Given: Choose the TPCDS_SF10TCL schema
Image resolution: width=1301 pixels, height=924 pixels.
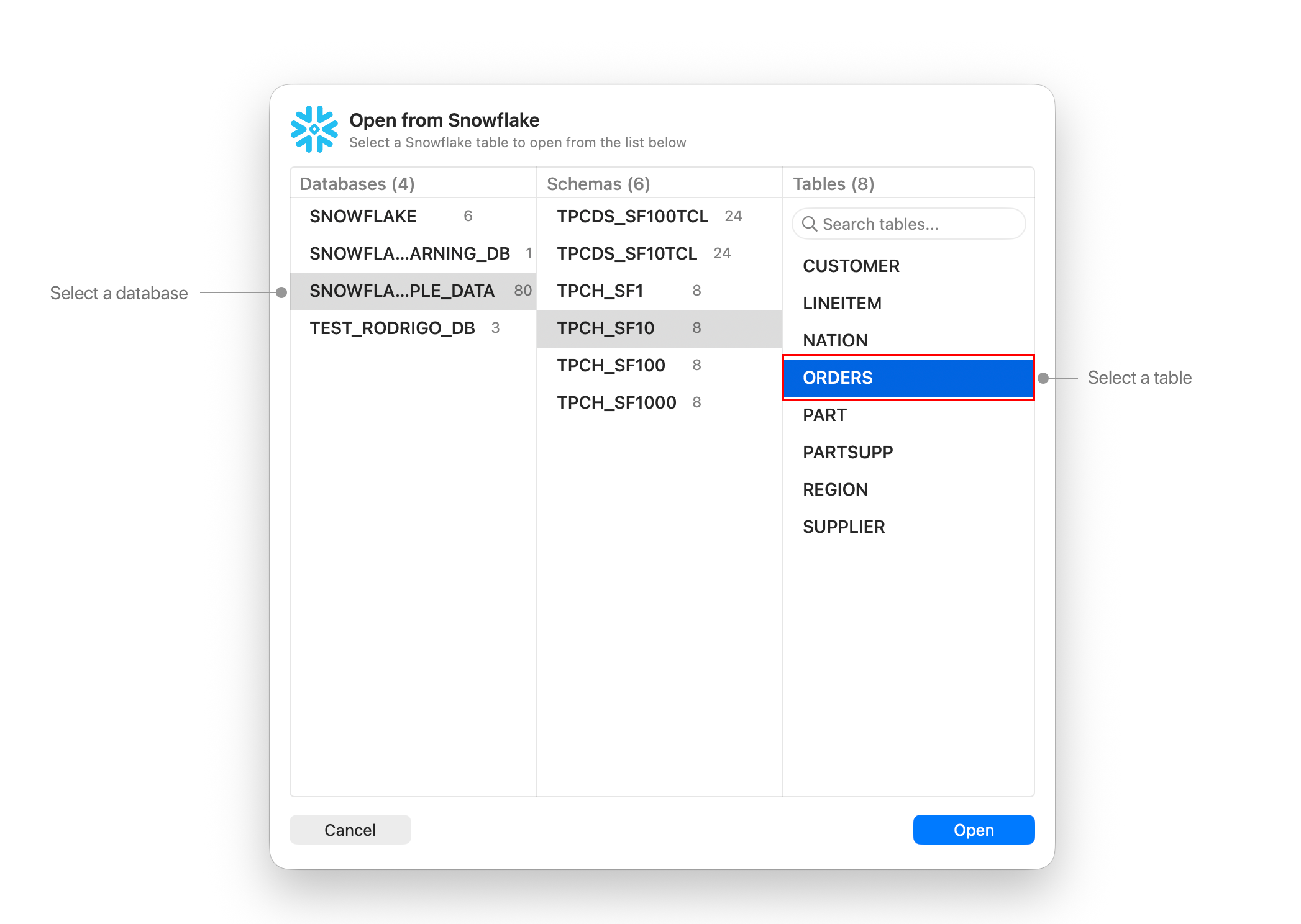Looking at the screenshot, I should point(659,253).
